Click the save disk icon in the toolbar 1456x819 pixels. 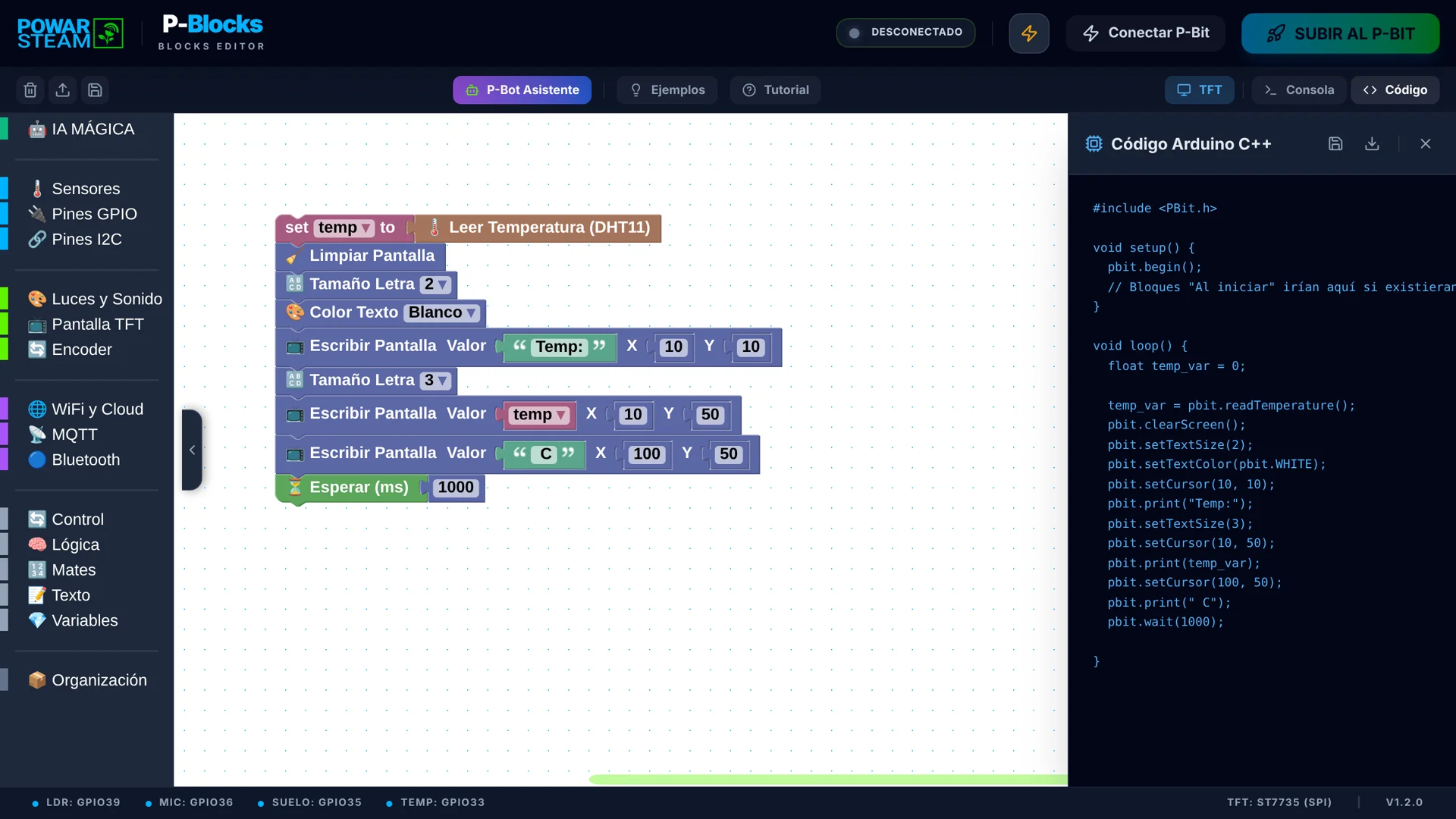tap(96, 90)
